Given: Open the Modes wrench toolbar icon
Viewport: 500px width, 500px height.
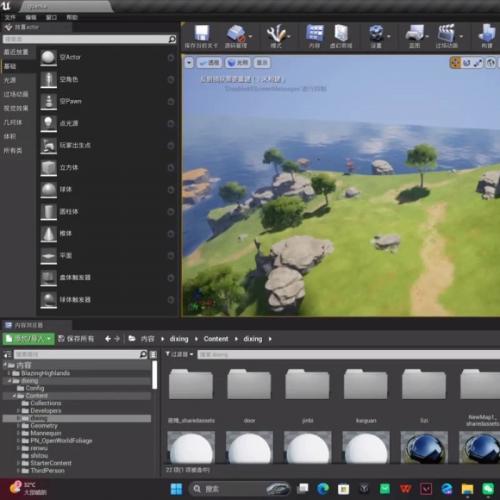Looking at the screenshot, I should pyautogui.click(x=276, y=33).
